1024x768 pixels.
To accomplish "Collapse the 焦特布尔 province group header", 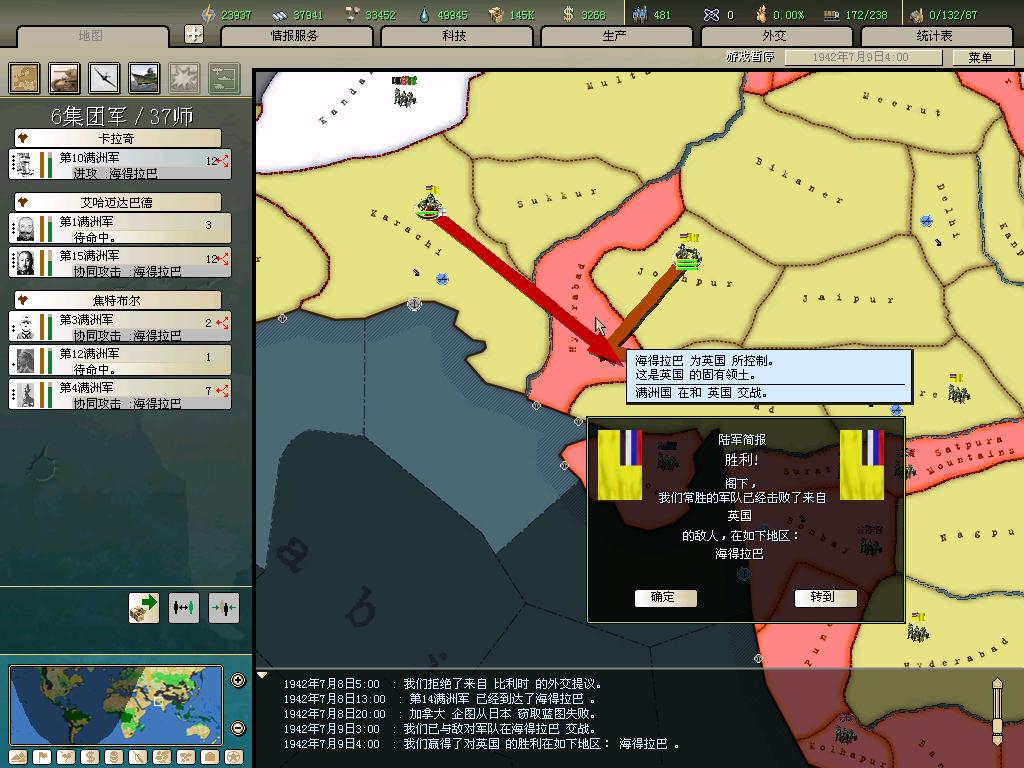I will (118, 300).
